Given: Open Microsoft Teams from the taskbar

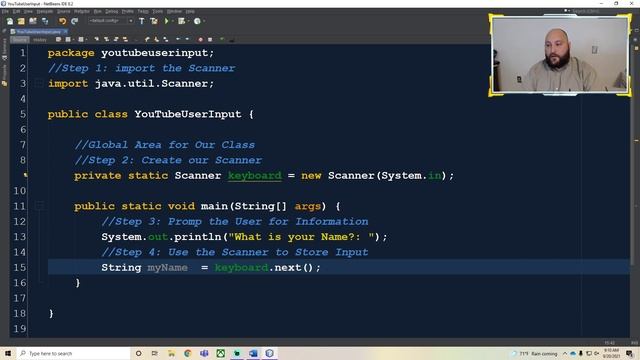Looking at the screenshot, I should point(204,353).
